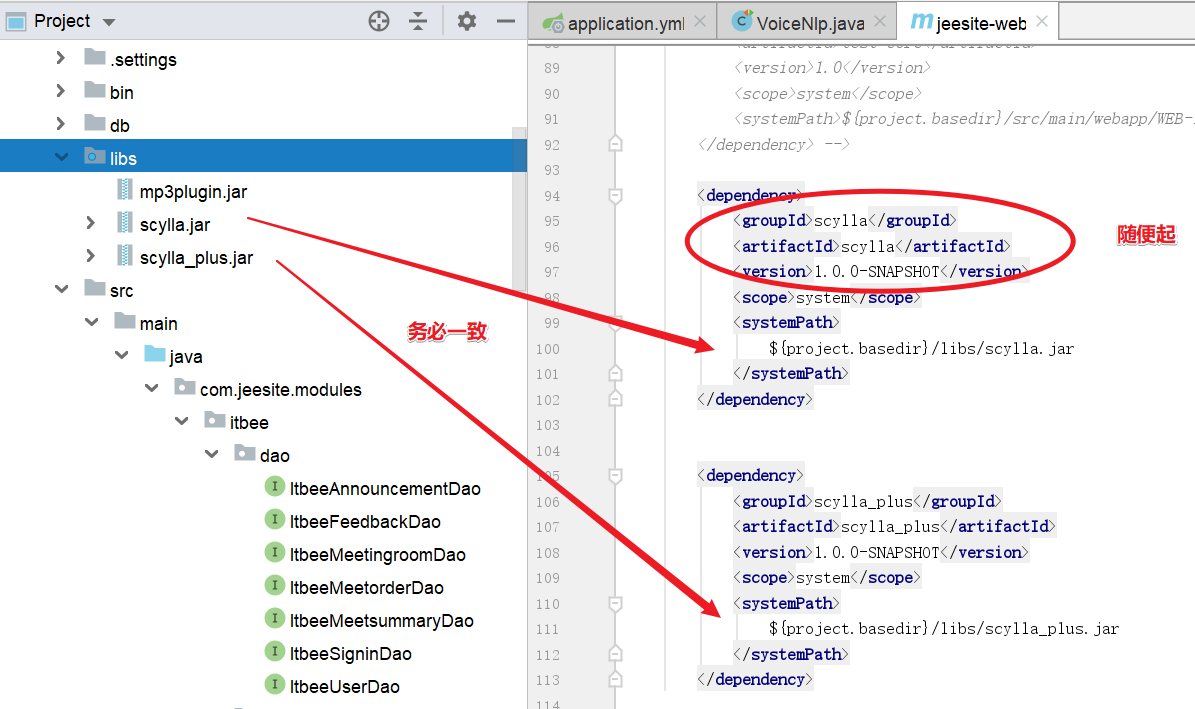Open ItbeeSigninDao from the tree
This screenshot has height=709, width=1195.
point(351,653)
